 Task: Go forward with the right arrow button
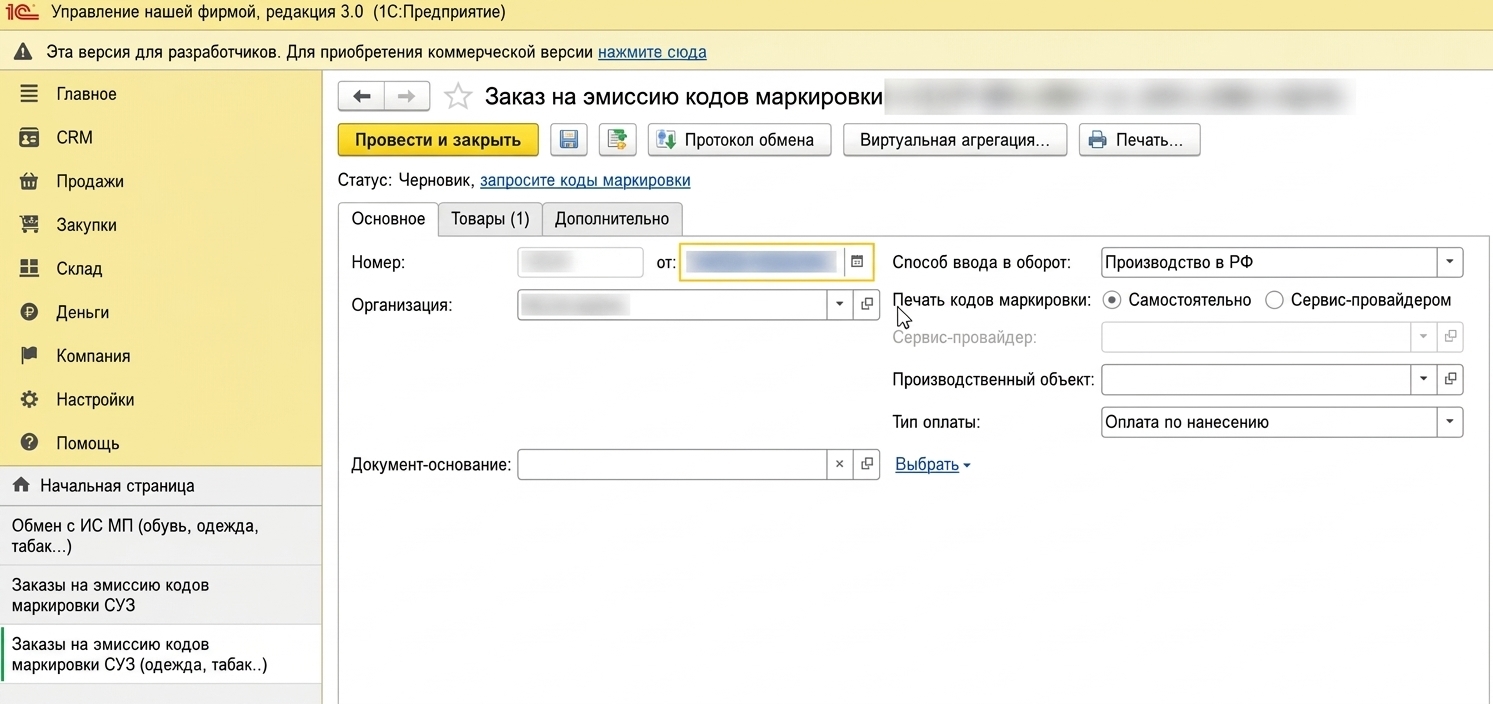(x=407, y=96)
